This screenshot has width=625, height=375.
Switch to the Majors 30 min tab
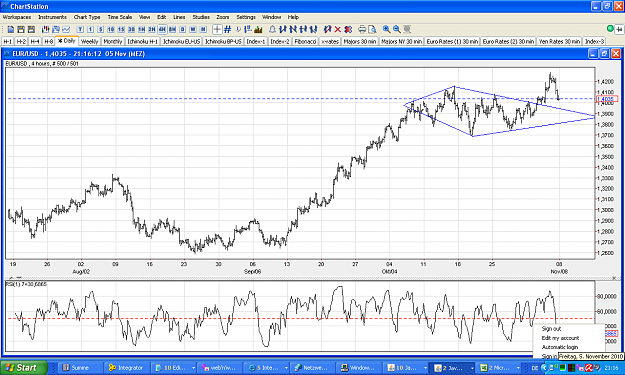(x=360, y=41)
